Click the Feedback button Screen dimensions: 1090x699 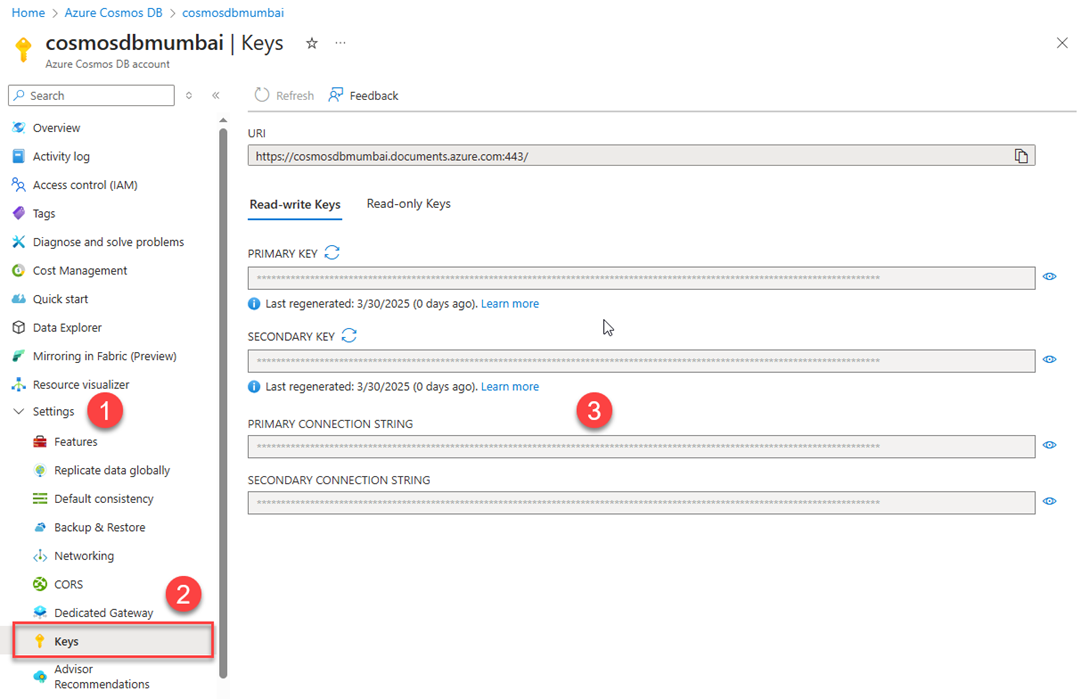[364, 96]
